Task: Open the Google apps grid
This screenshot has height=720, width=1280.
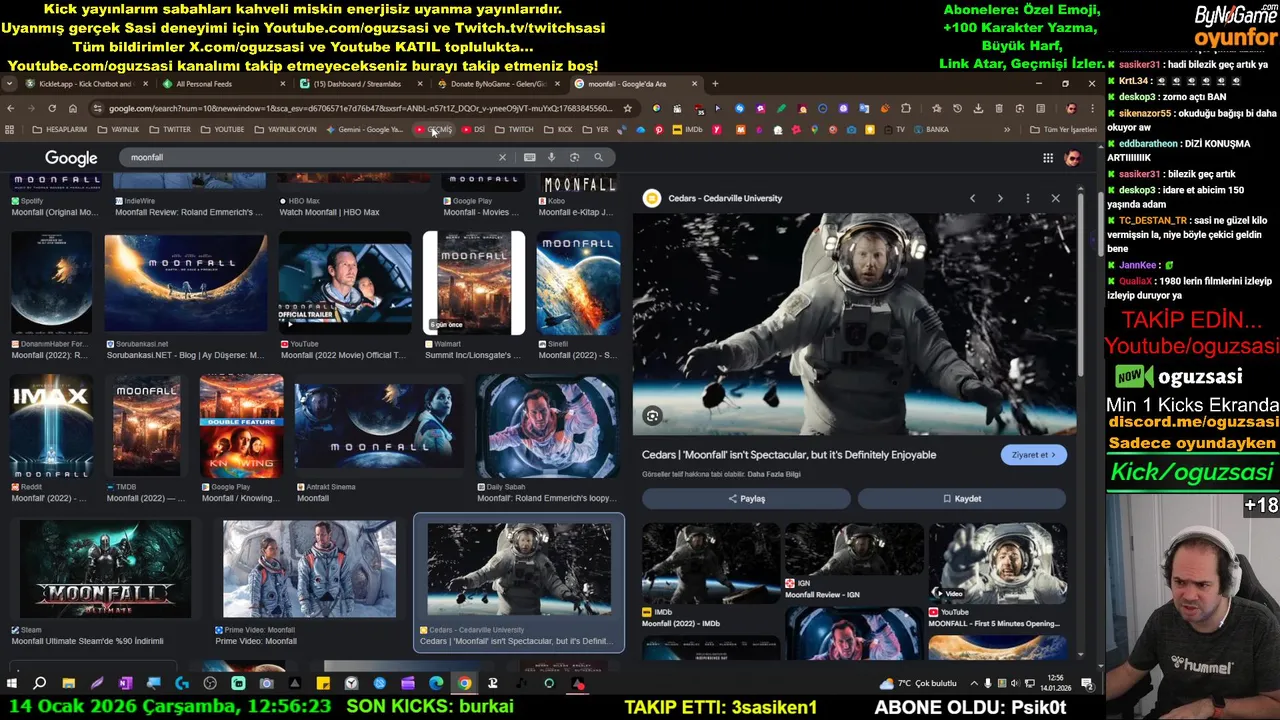Action: click(1048, 158)
